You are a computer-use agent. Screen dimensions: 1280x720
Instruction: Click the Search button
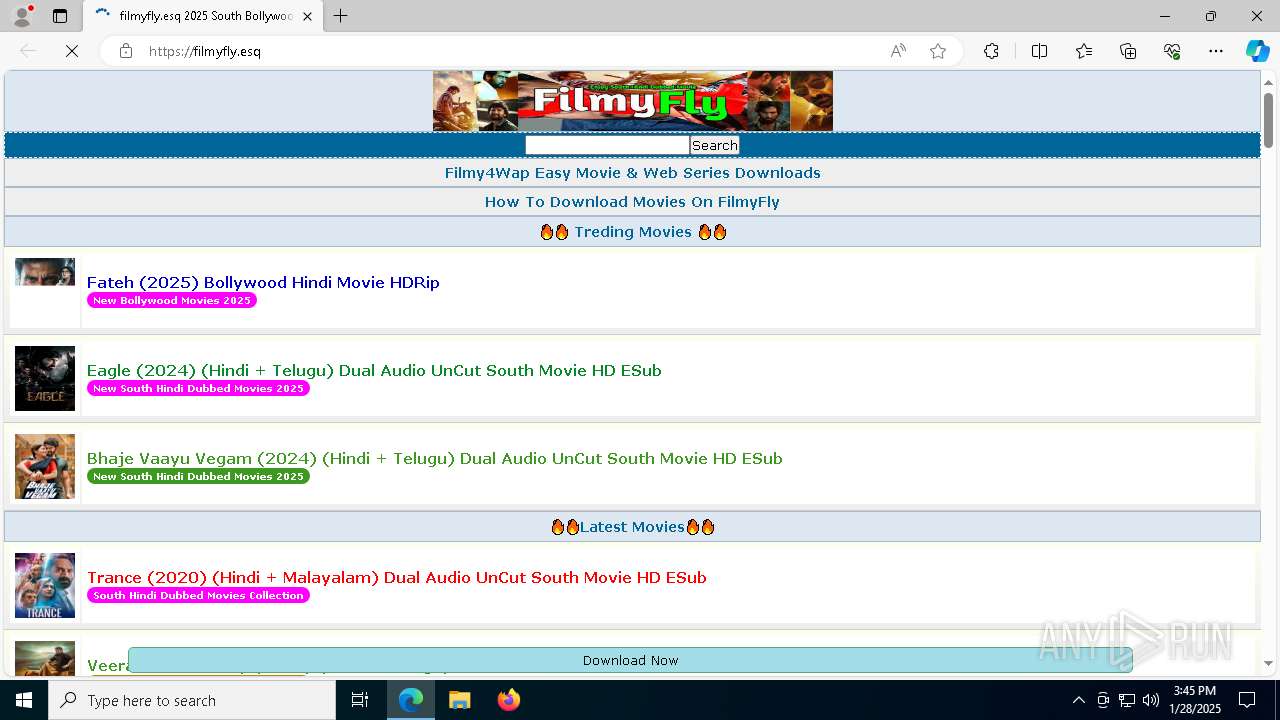click(715, 145)
